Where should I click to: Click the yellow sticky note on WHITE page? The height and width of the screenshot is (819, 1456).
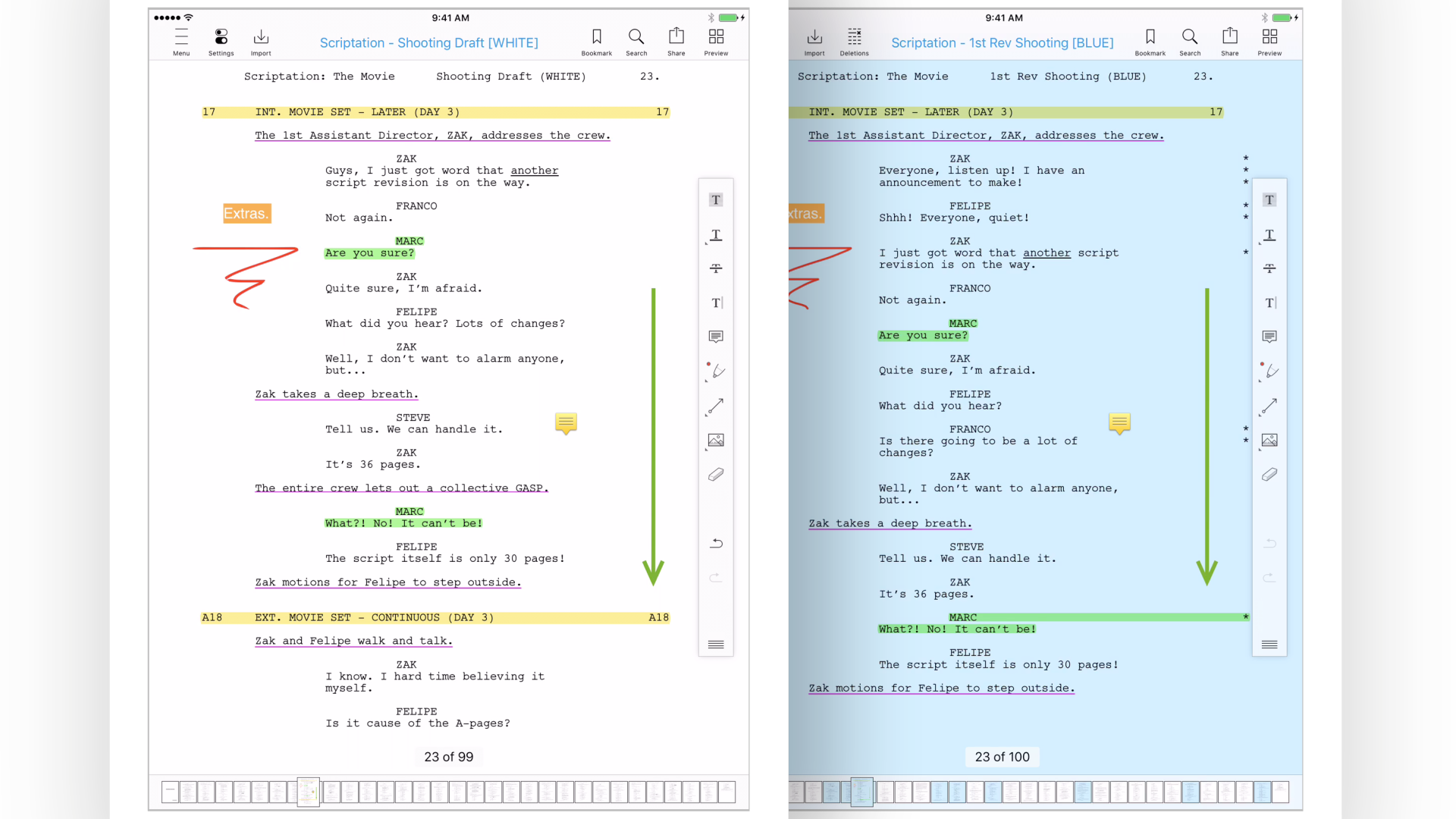566,422
